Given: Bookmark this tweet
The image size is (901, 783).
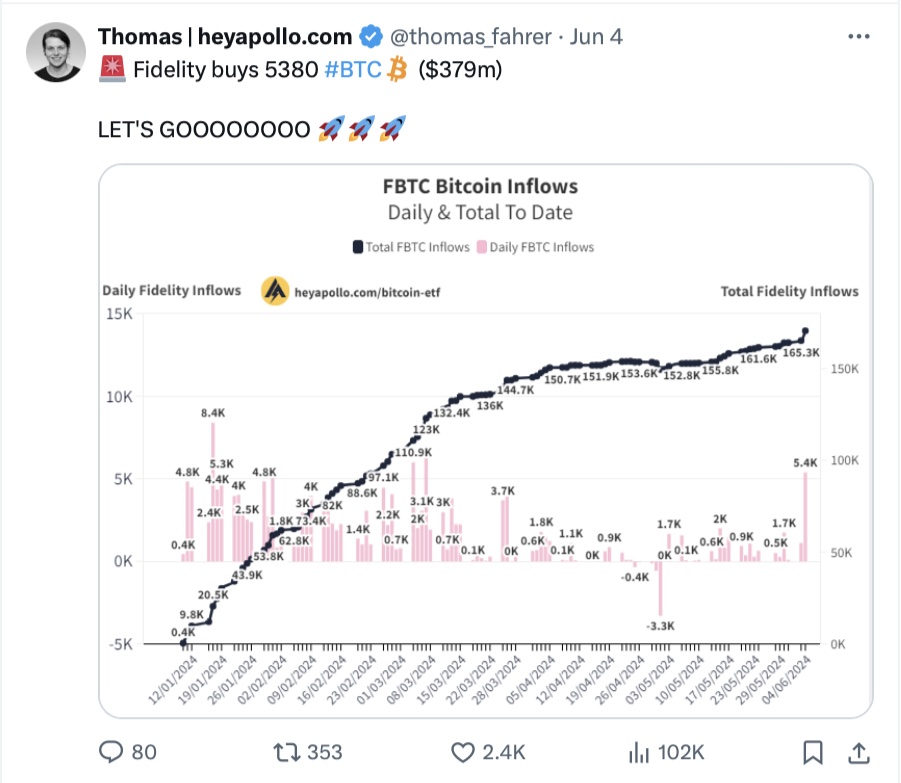Looking at the screenshot, I should tap(813, 752).
